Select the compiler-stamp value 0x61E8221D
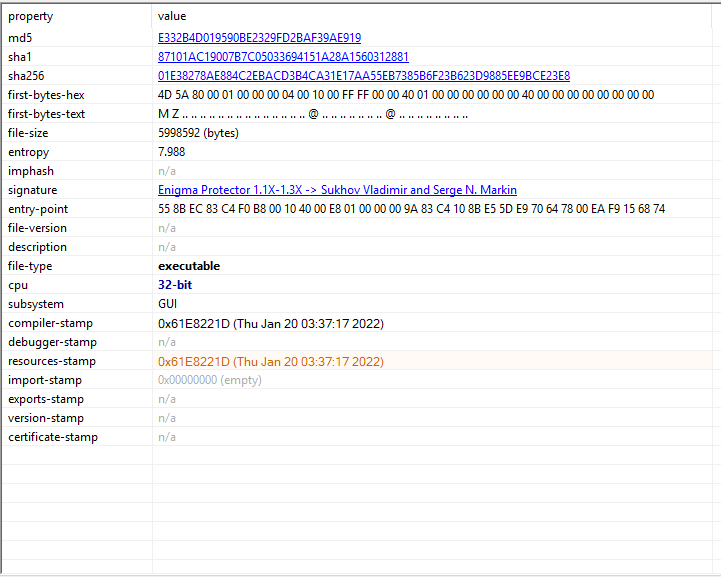Viewport: 721px width, 577px height. (x=271, y=323)
